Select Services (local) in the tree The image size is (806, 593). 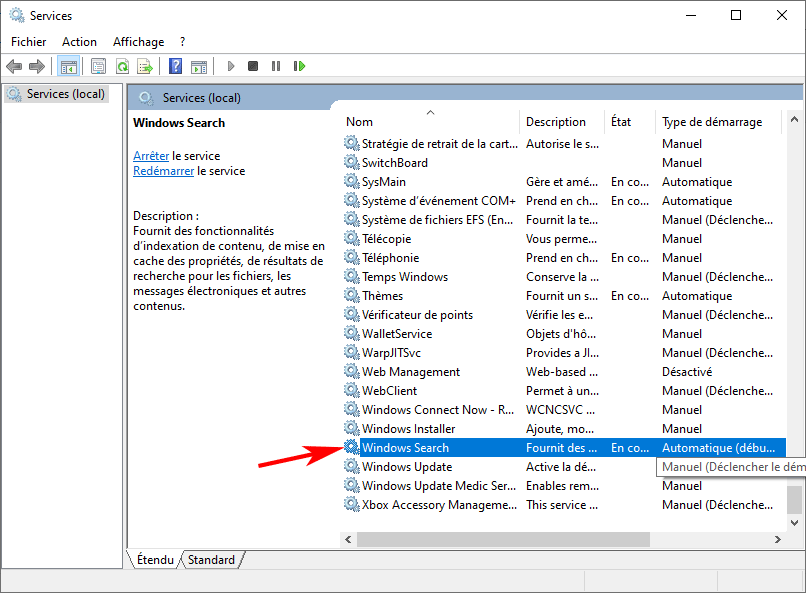(x=57, y=94)
